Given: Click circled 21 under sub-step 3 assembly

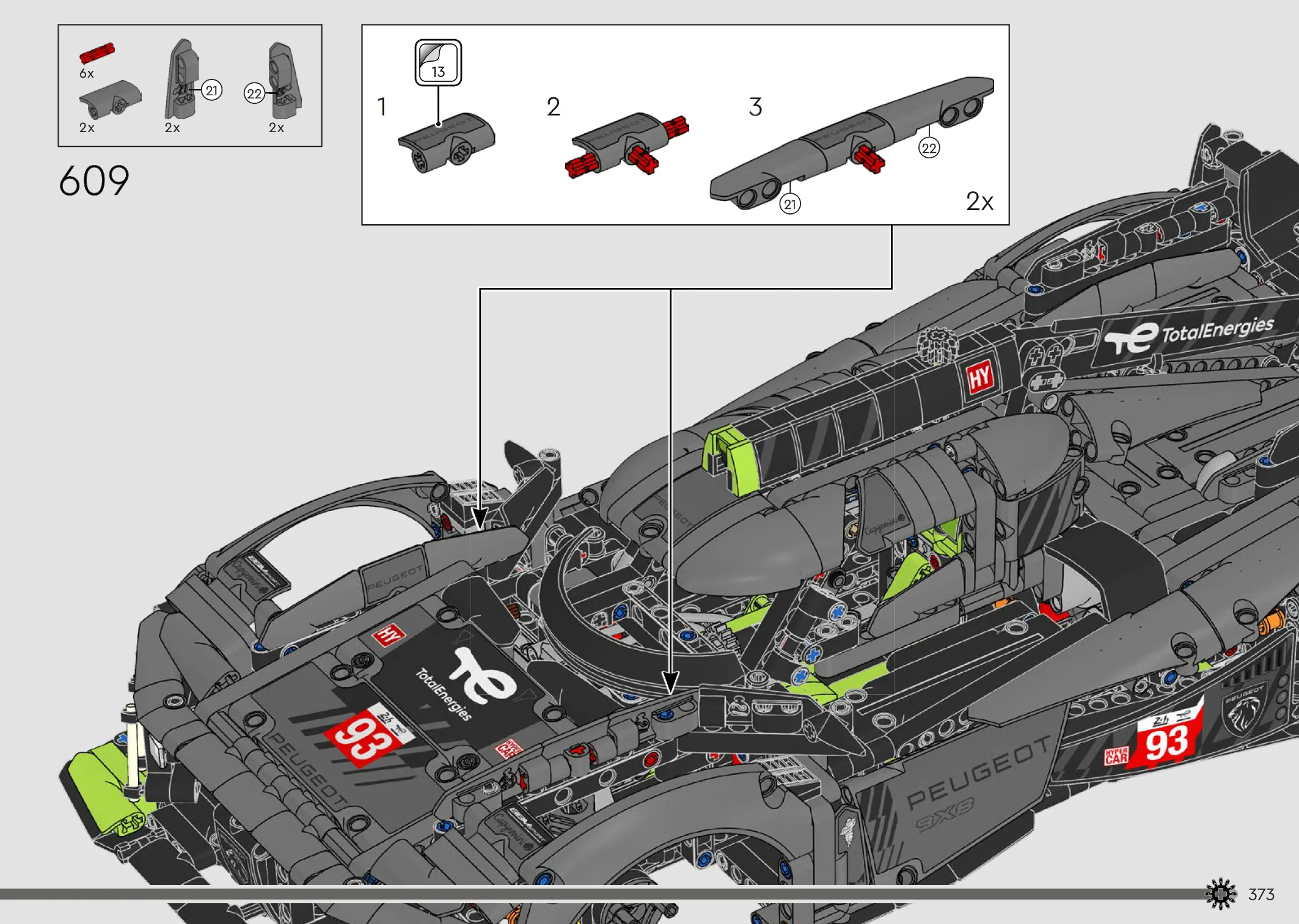Looking at the screenshot, I should coord(790,204).
